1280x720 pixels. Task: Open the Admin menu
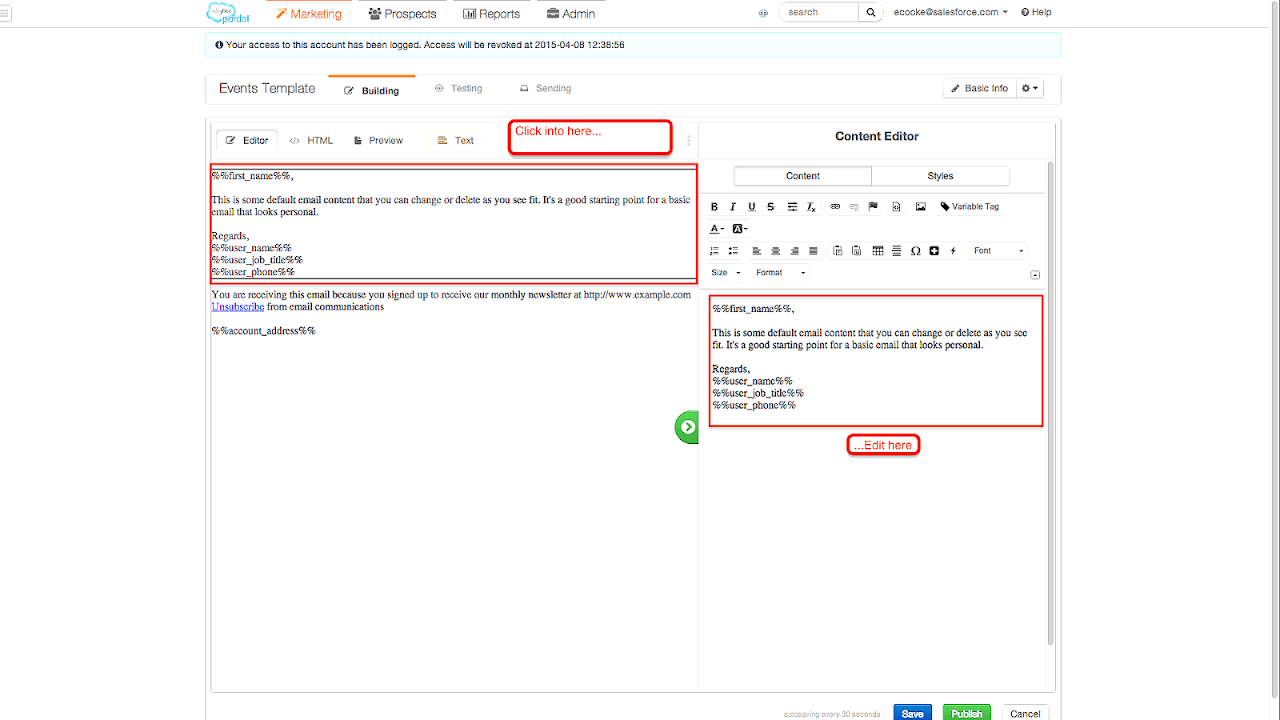click(571, 14)
